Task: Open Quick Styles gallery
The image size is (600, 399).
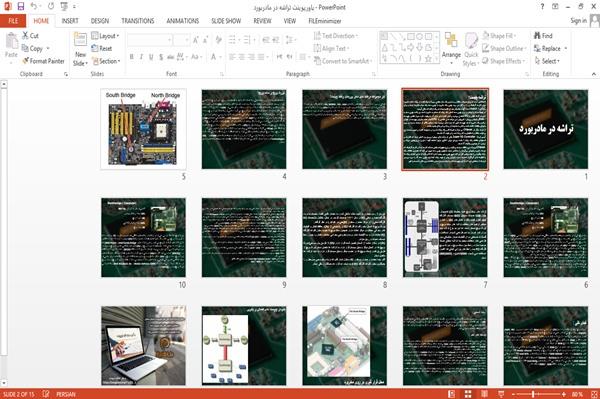Action: coord(471,49)
